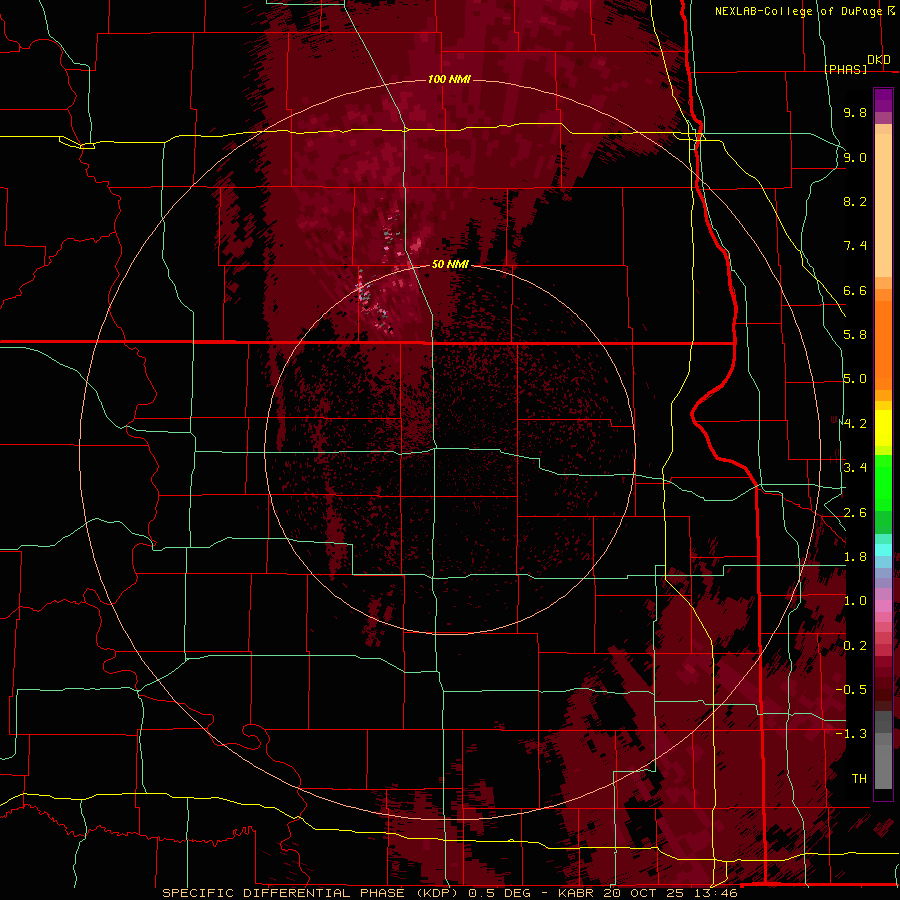Click the SPECIFIC DIFFERENTIAL PHASE (KDP) caption
Screen dimensions: 900x900
(x=310, y=893)
